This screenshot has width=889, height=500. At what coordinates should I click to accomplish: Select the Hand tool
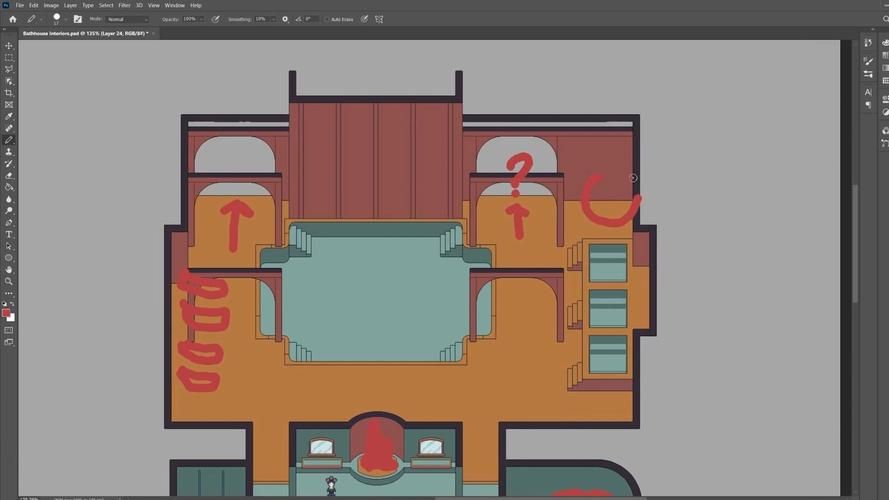point(9,270)
